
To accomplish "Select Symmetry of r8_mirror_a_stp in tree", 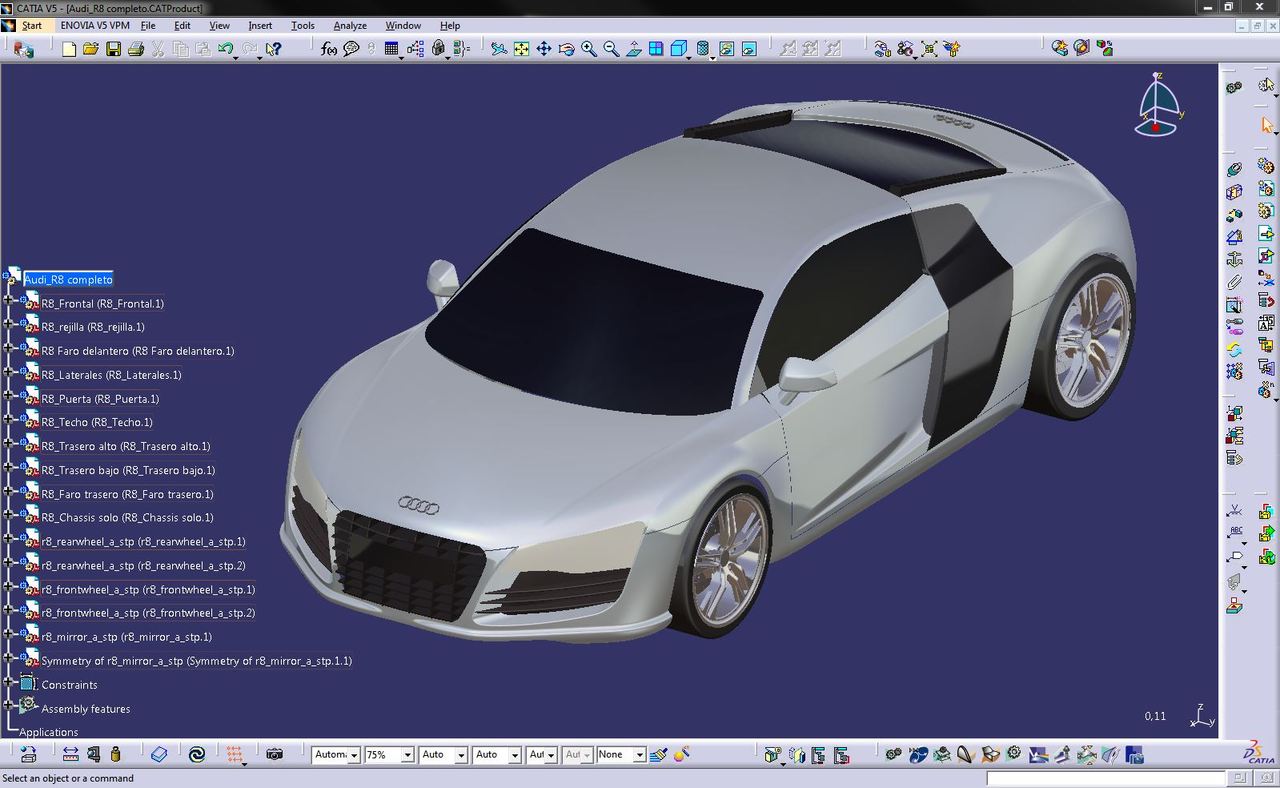I will click(x=197, y=661).
